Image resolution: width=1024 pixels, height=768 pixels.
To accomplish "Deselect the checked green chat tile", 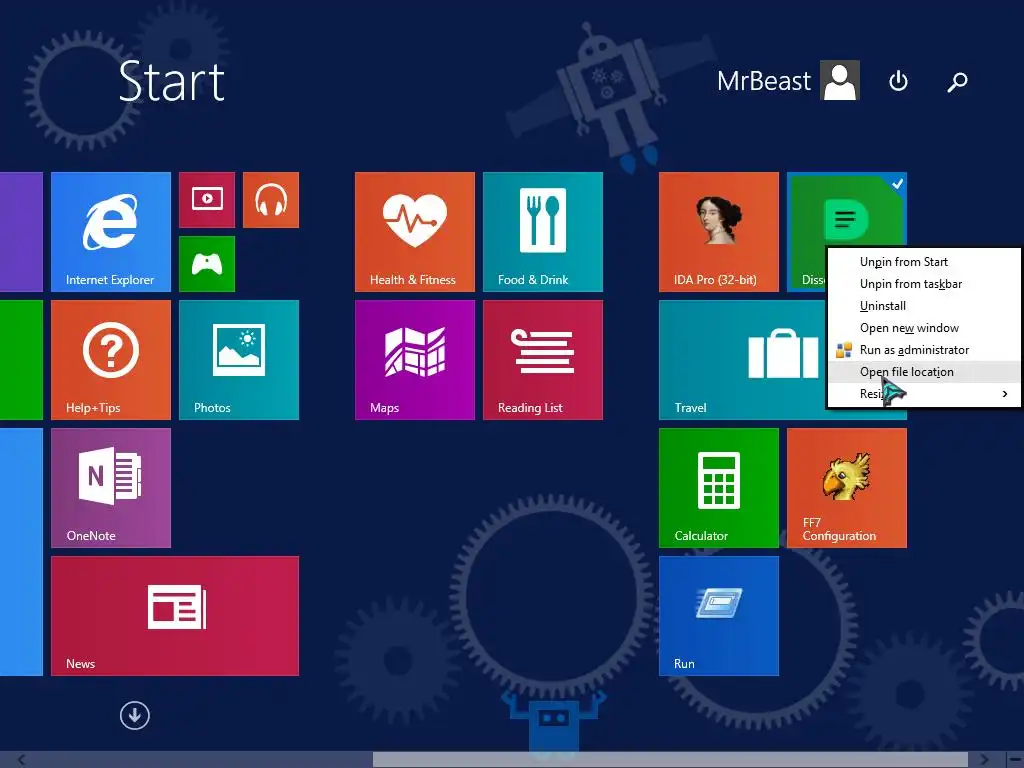I will coord(847,210).
